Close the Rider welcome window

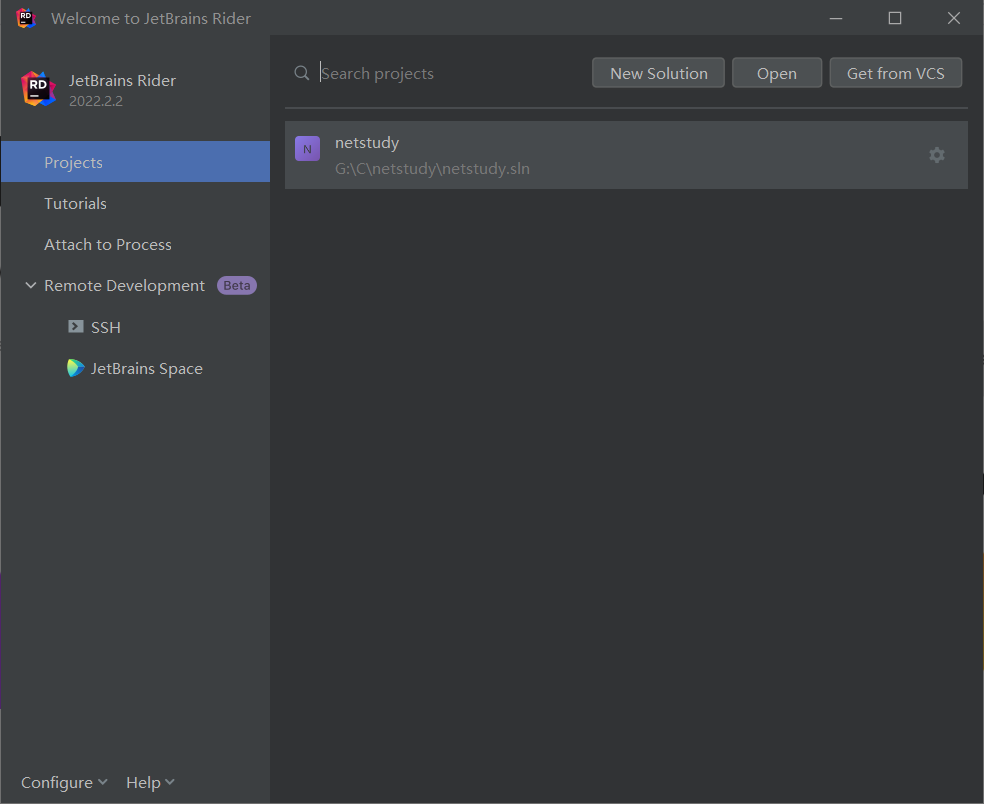(x=954, y=18)
